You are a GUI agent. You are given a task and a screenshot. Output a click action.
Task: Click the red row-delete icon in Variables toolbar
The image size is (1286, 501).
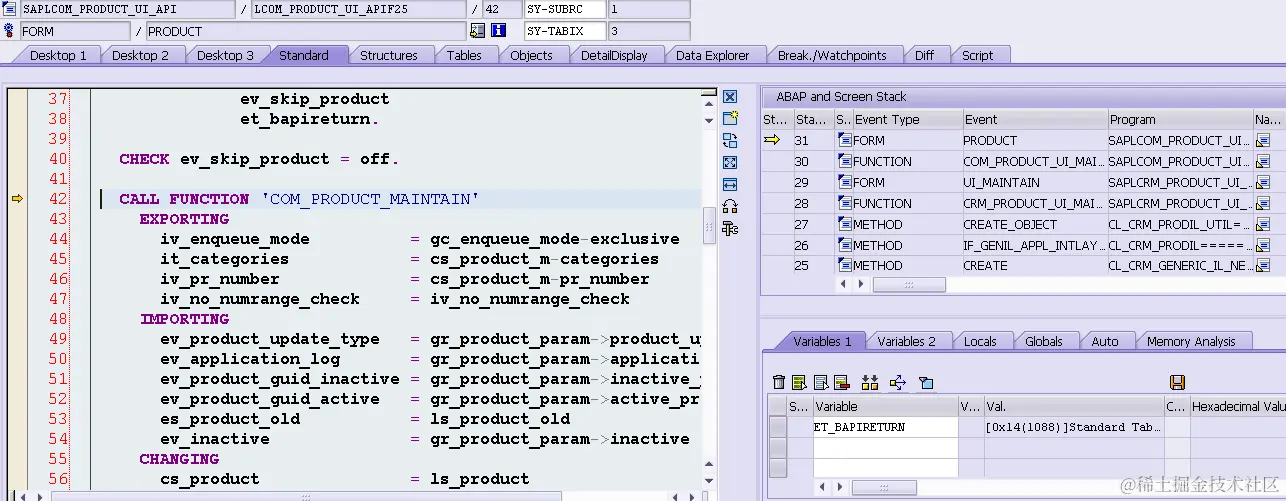click(x=841, y=382)
